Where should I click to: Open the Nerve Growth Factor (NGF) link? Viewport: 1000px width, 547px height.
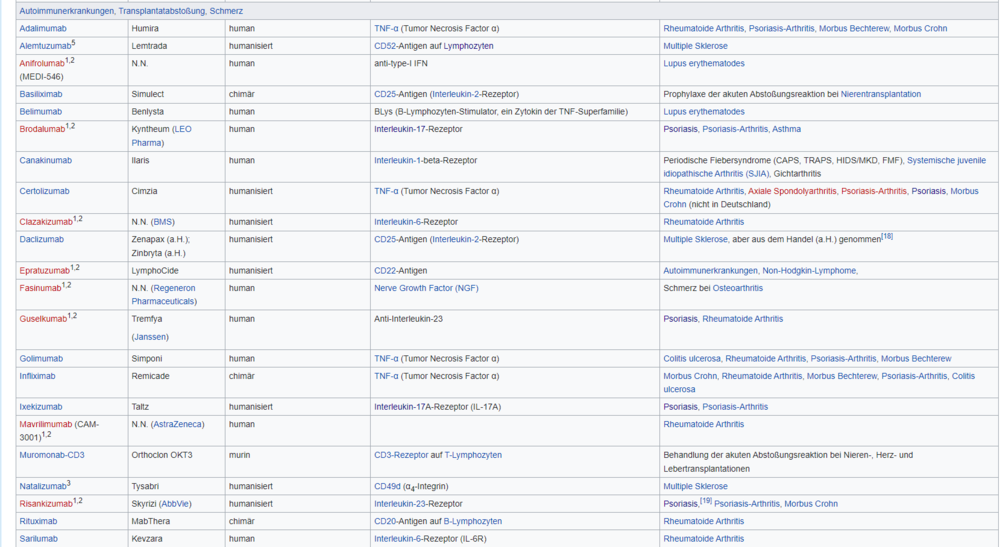pos(426,288)
